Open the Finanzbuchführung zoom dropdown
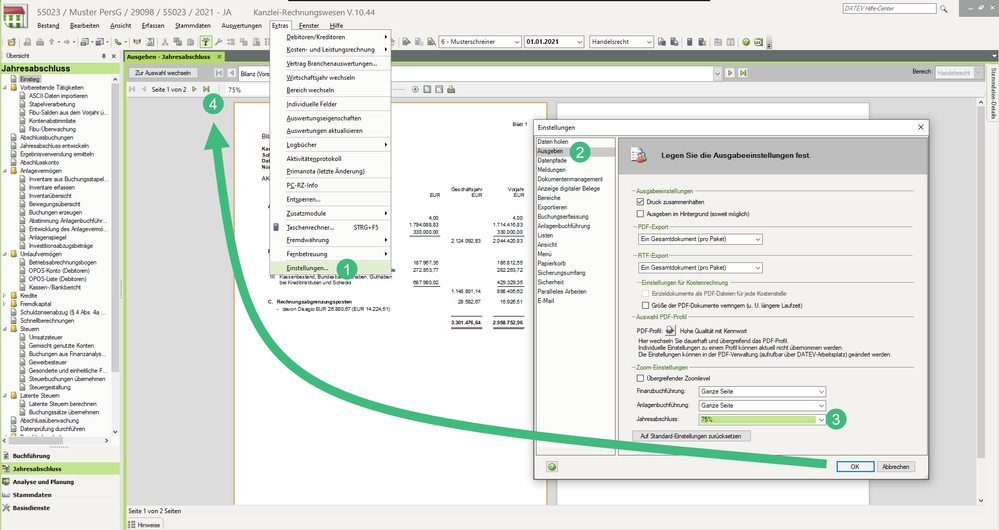 (x=762, y=392)
